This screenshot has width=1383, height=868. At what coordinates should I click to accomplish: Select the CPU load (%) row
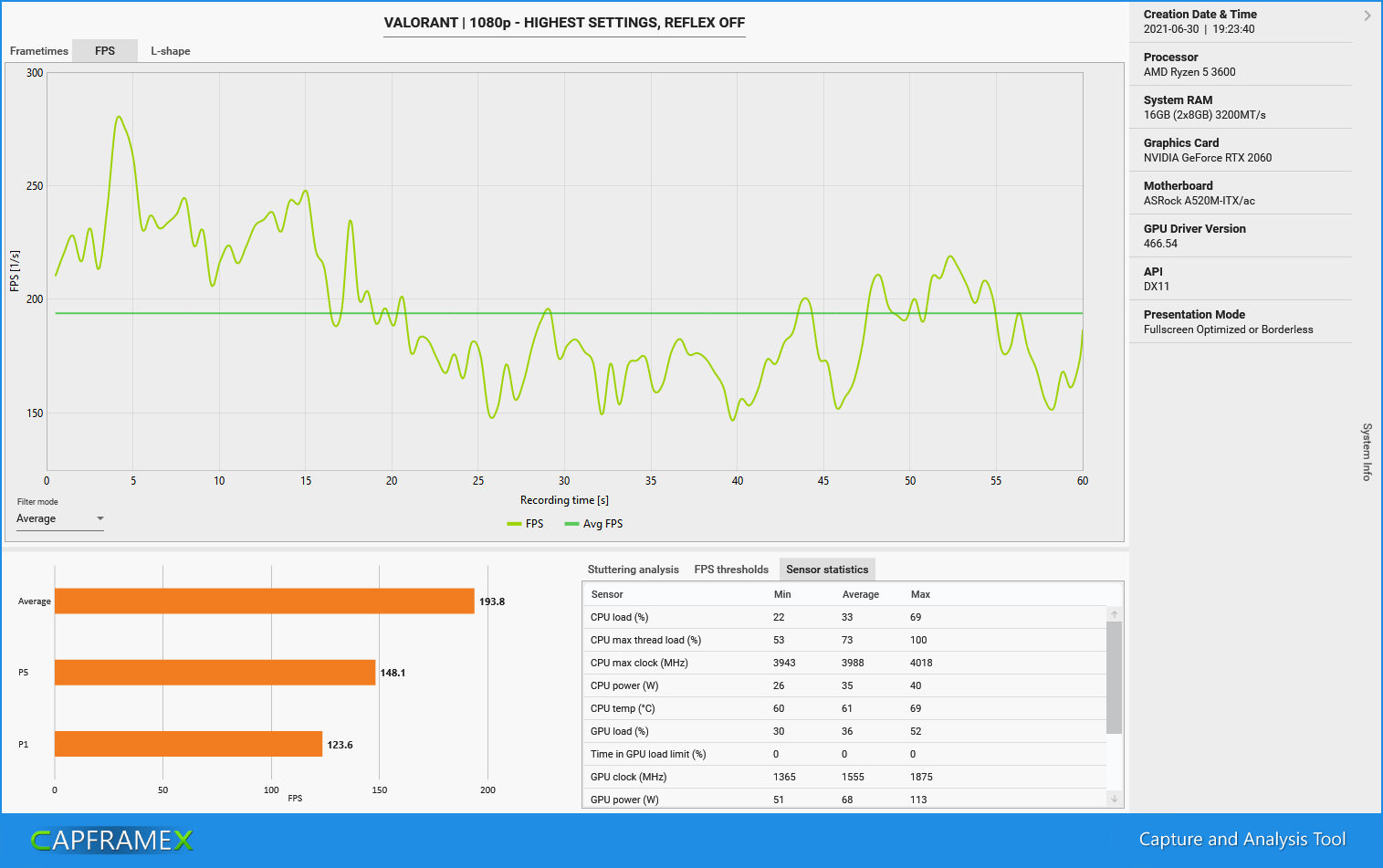pos(844,617)
